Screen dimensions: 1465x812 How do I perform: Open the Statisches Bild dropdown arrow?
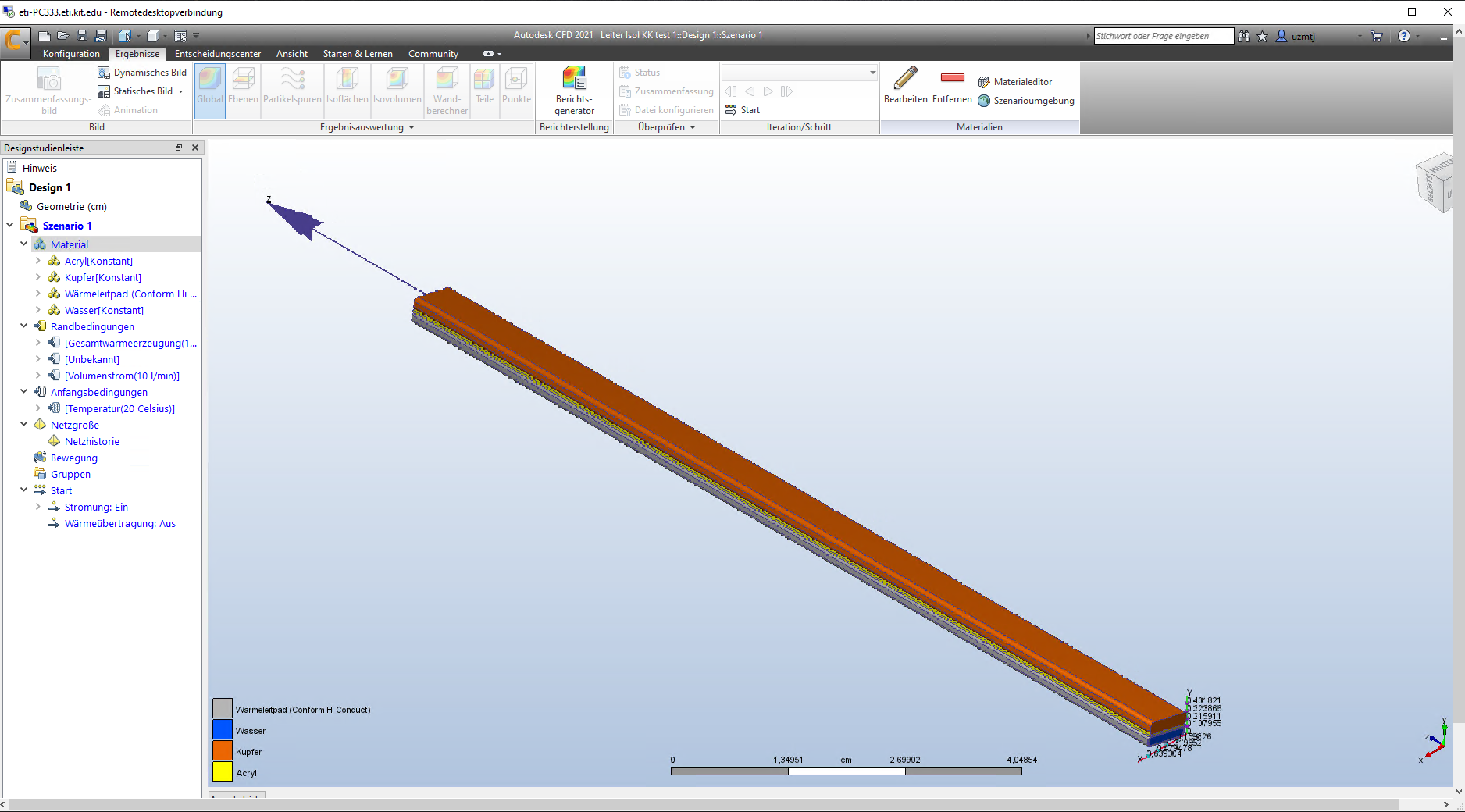click(x=180, y=91)
